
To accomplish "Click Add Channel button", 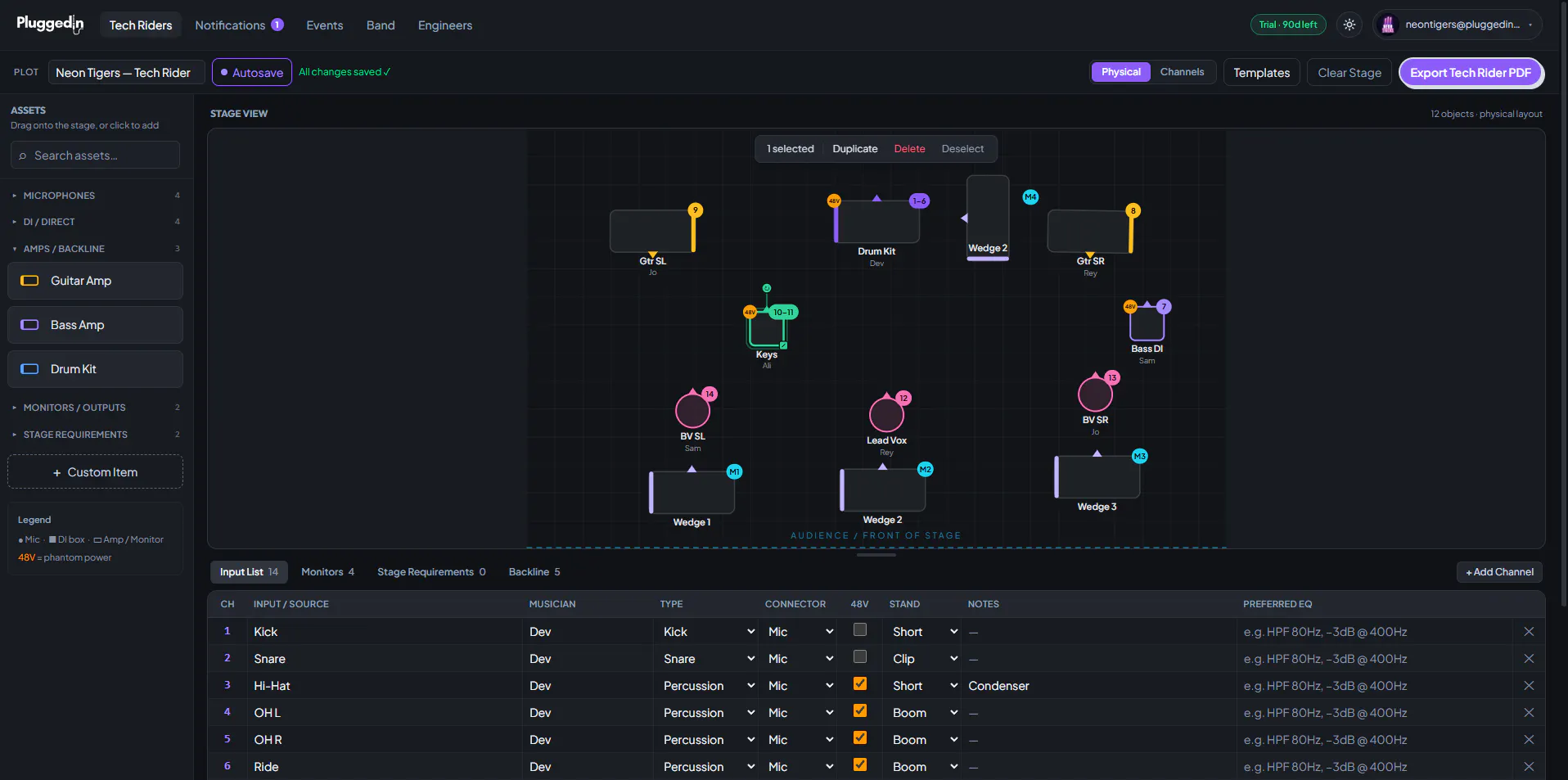I will [1499, 572].
